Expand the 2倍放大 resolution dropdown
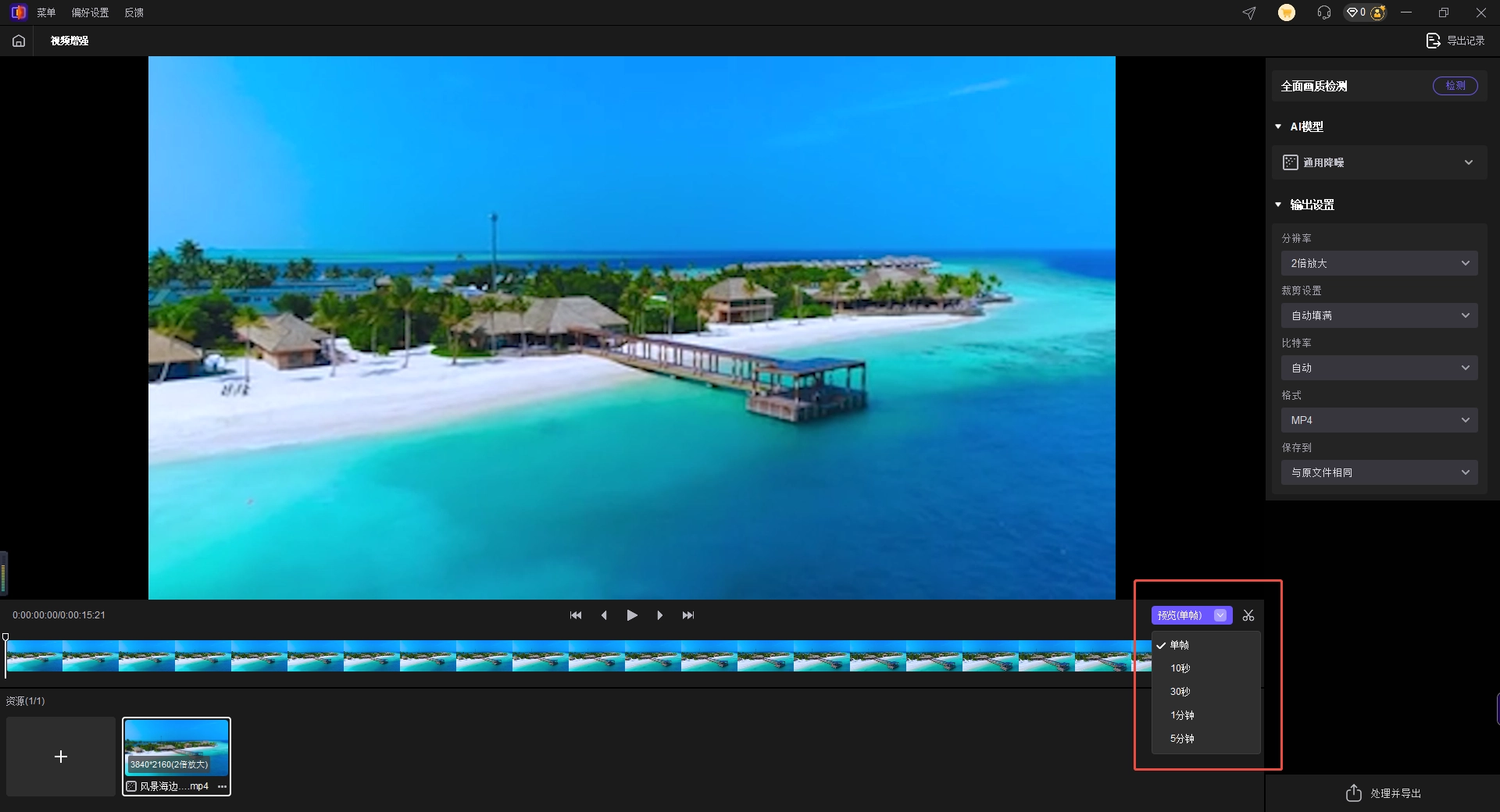This screenshot has width=1500, height=812. 1379,263
